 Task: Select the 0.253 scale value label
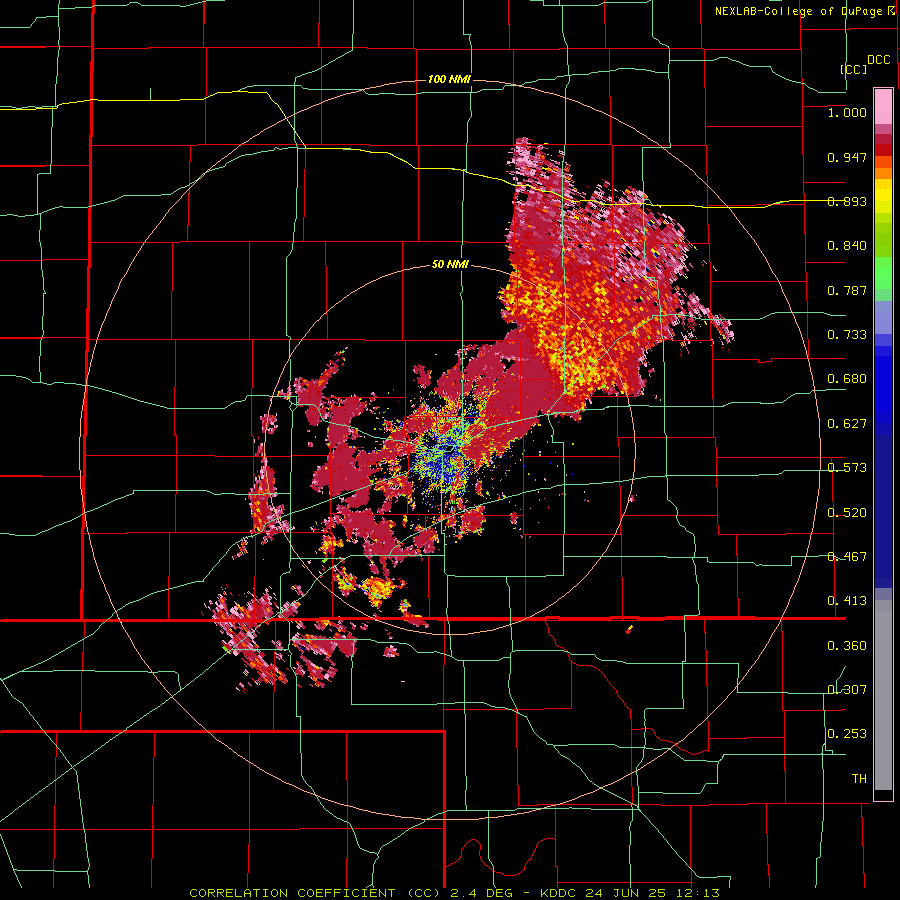[847, 734]
